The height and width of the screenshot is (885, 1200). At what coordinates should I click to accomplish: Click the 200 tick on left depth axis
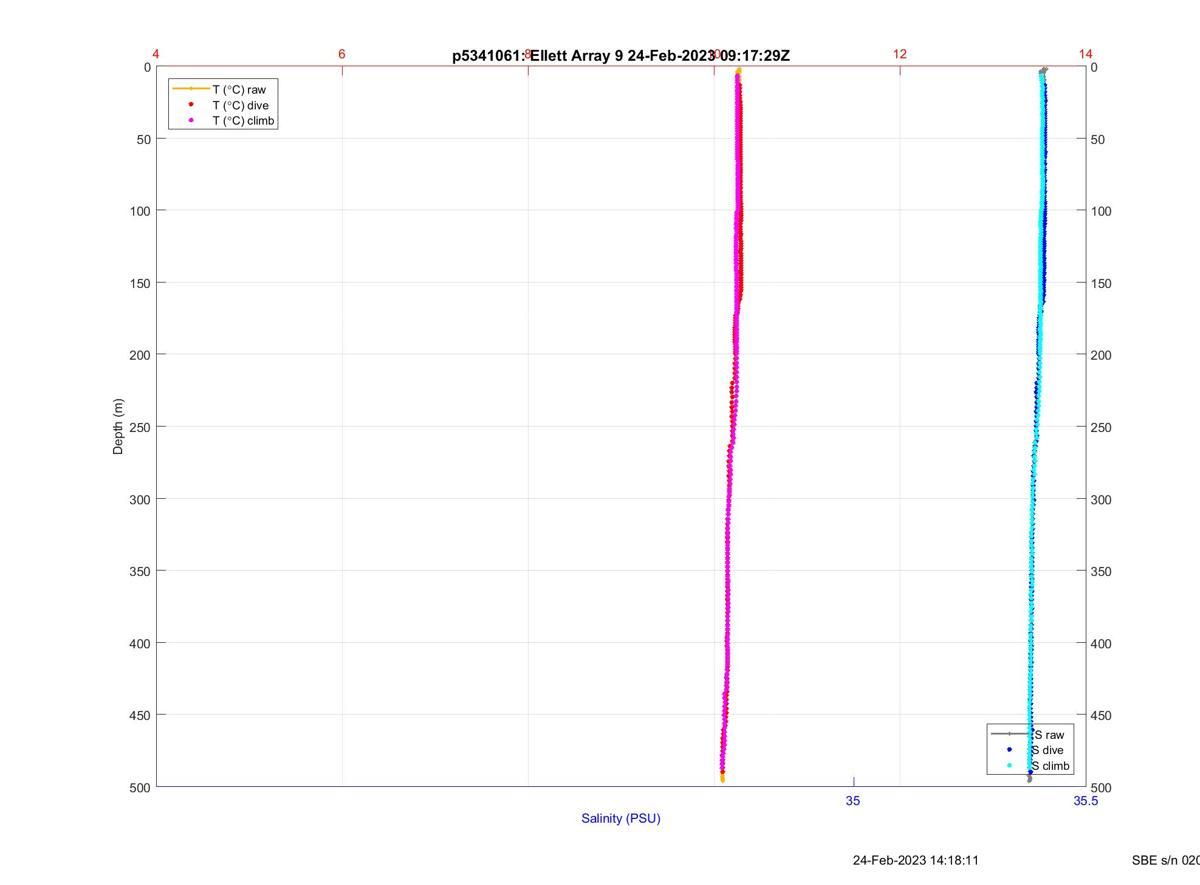[x=140, y=355]
